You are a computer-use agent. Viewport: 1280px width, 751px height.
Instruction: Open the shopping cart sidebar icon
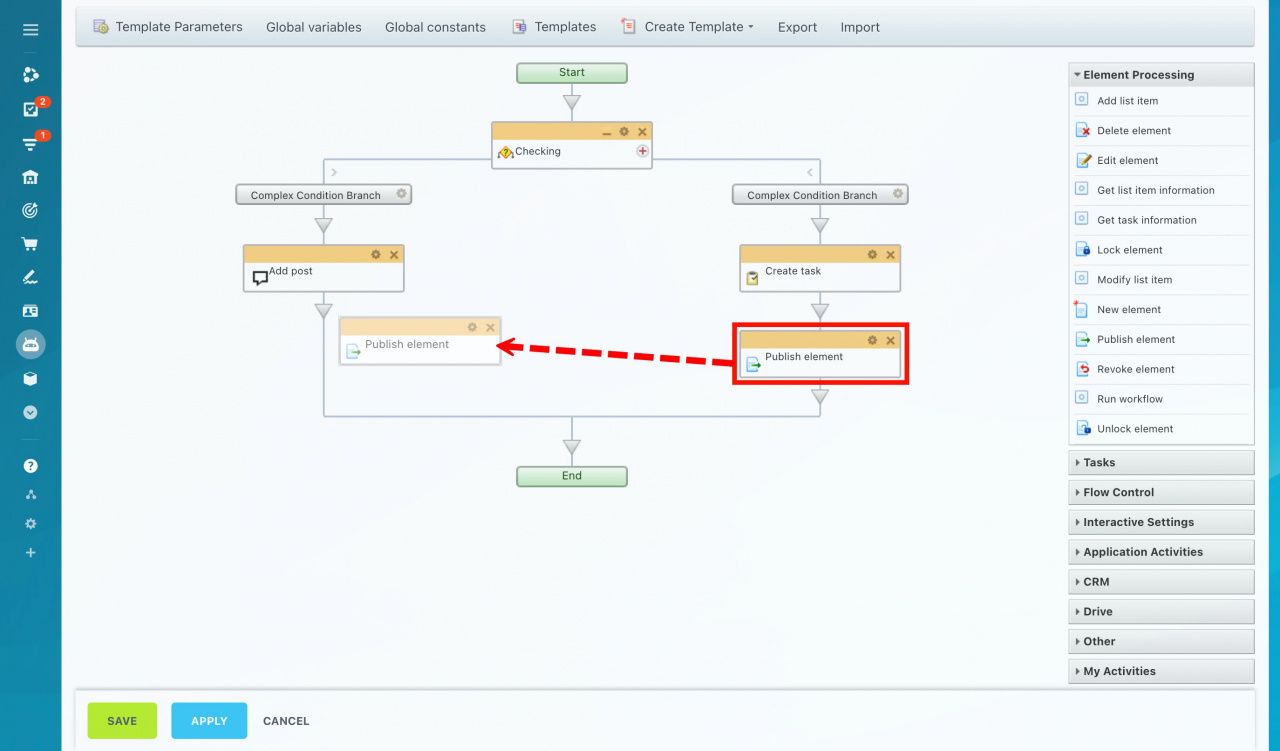(x=30, y=243)
